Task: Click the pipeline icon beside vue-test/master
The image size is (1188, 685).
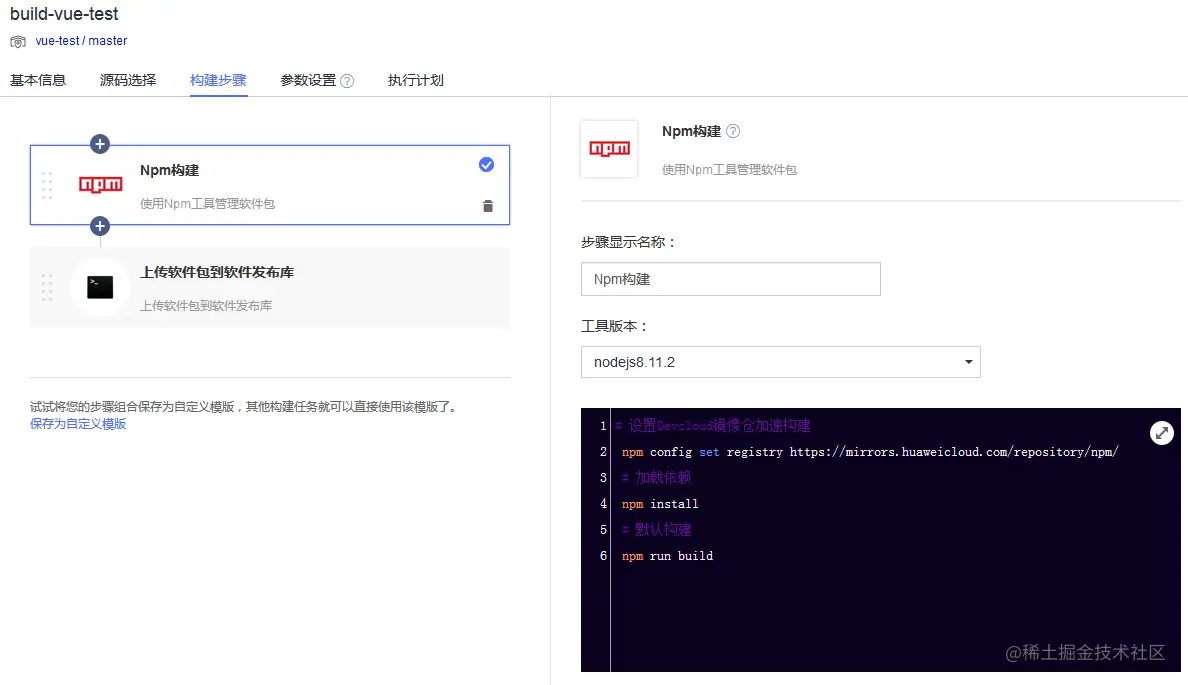Action: 17,41
